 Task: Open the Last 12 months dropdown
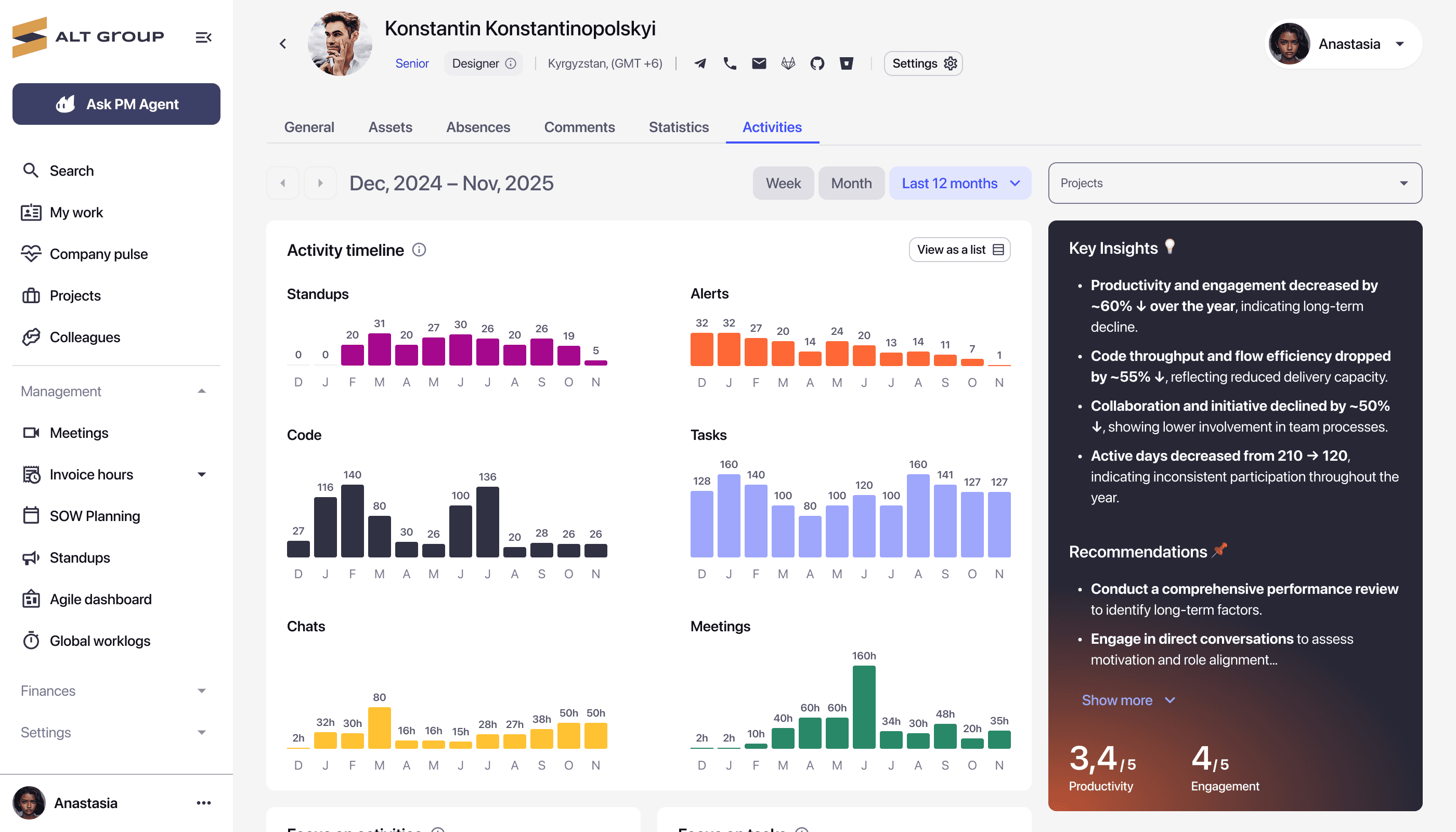click(x=960, y=184)
